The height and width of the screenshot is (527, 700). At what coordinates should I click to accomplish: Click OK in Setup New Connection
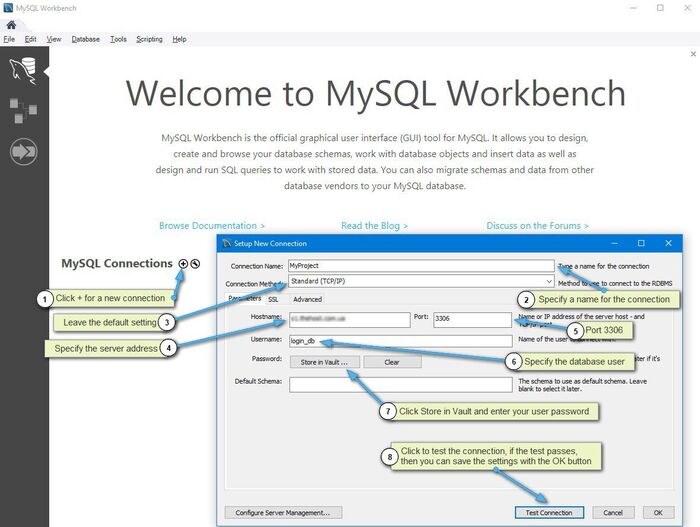[658, 513]
